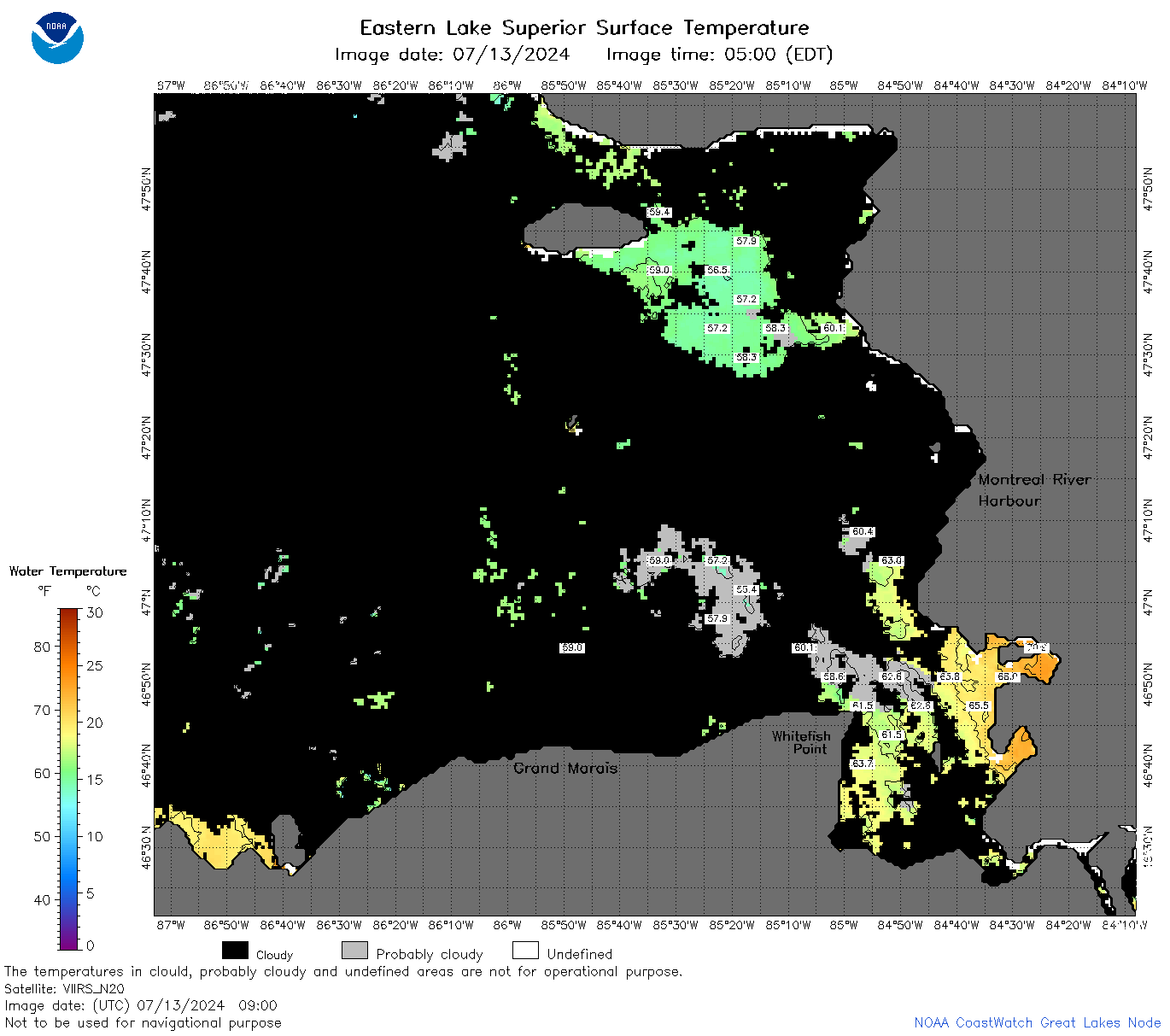Viewport: 1170px width, 1036px height.
Task: Click the white Undefined legend swatch
Action: (x=525, y=951)
